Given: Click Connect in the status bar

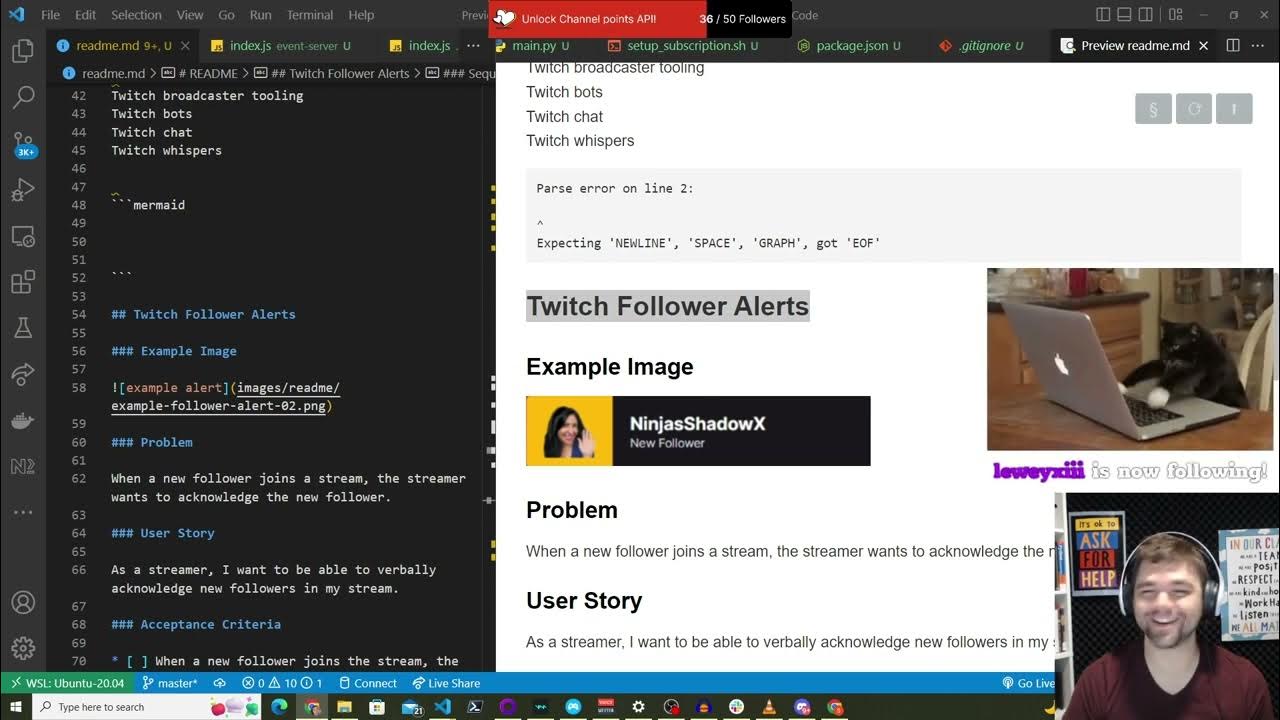Looking at the screenshot, I should (368, 683).
